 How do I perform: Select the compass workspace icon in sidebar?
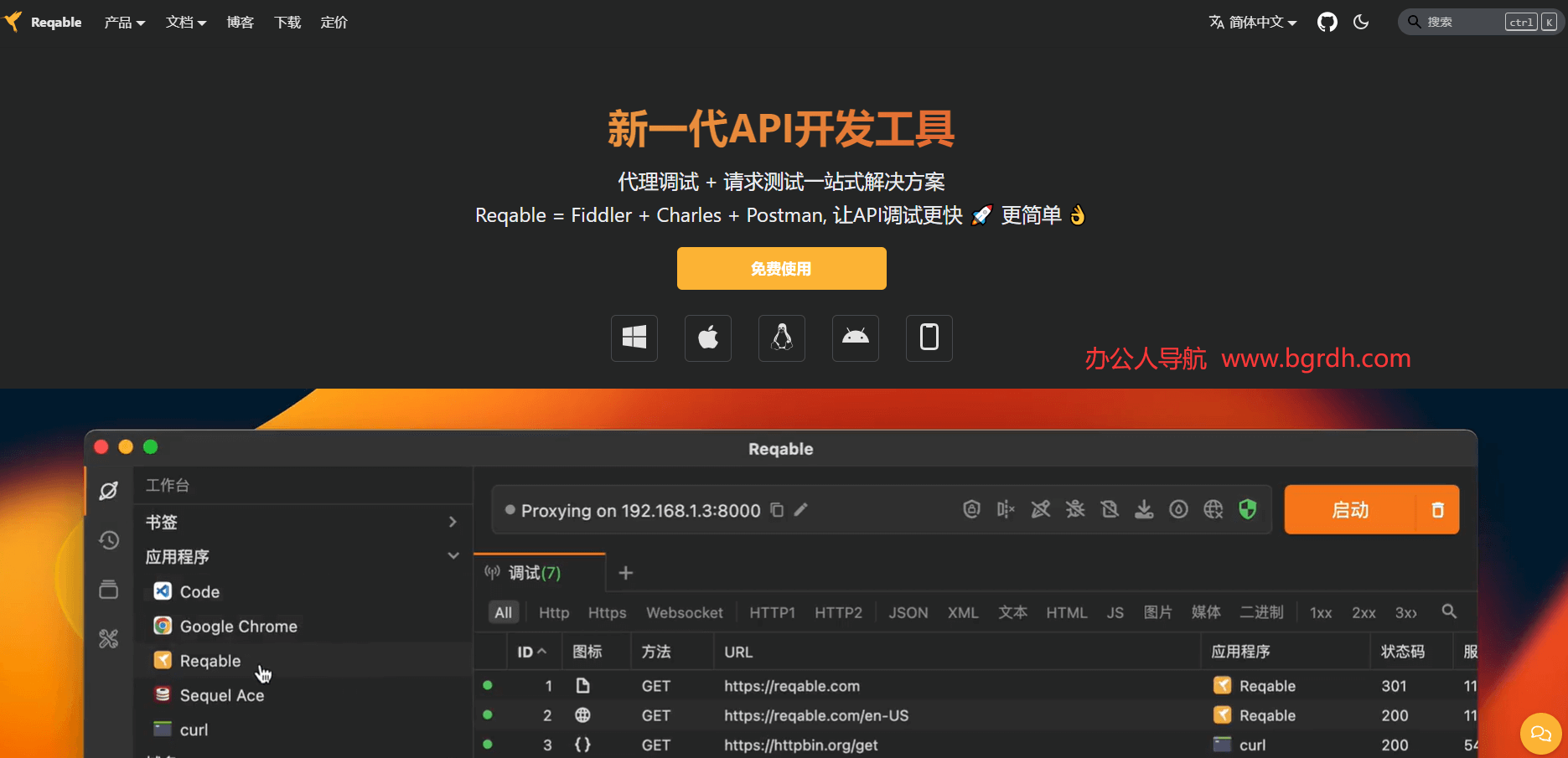(x=109, y=491)
